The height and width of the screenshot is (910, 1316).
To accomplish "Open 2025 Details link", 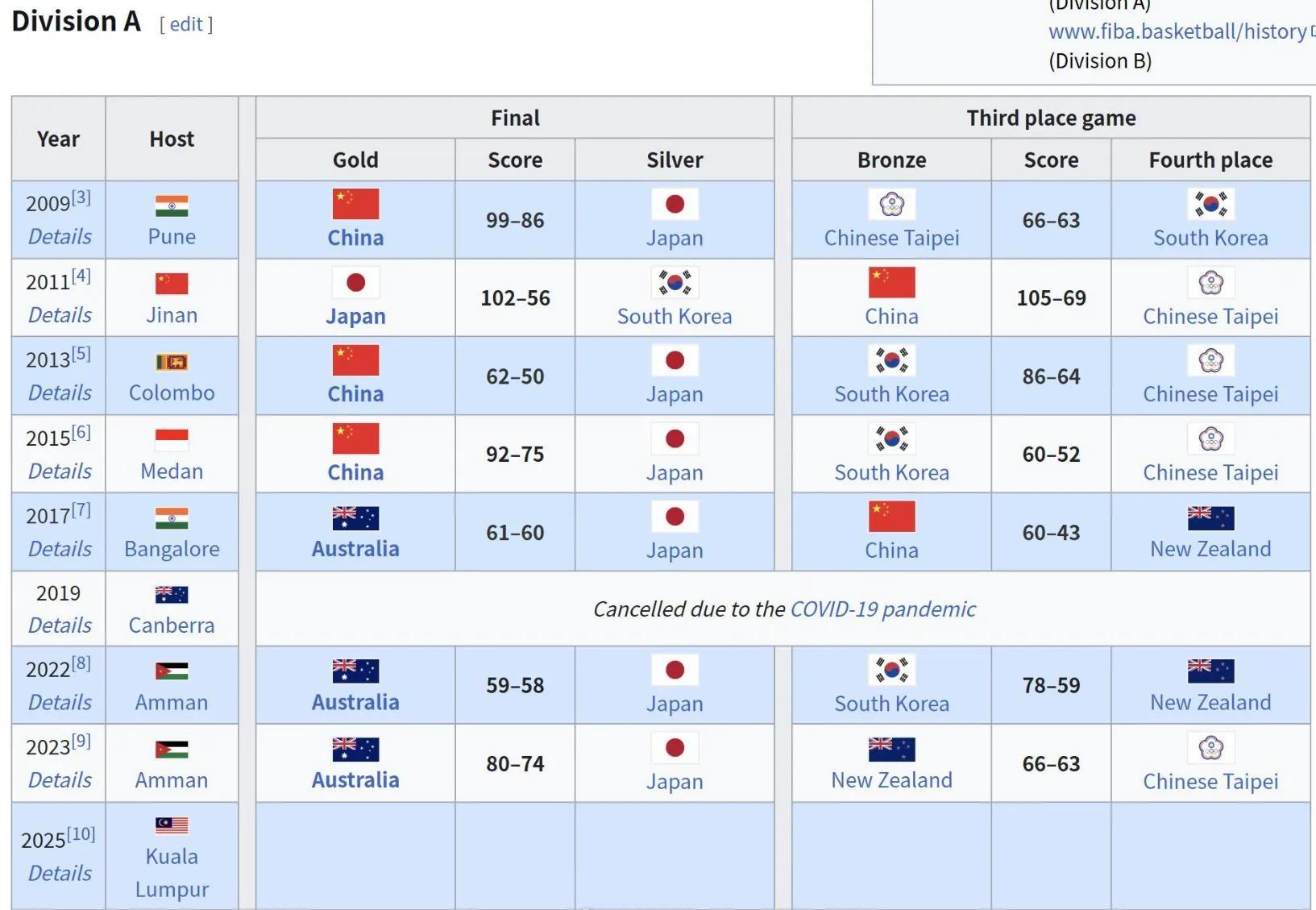I will pos(60,873).
